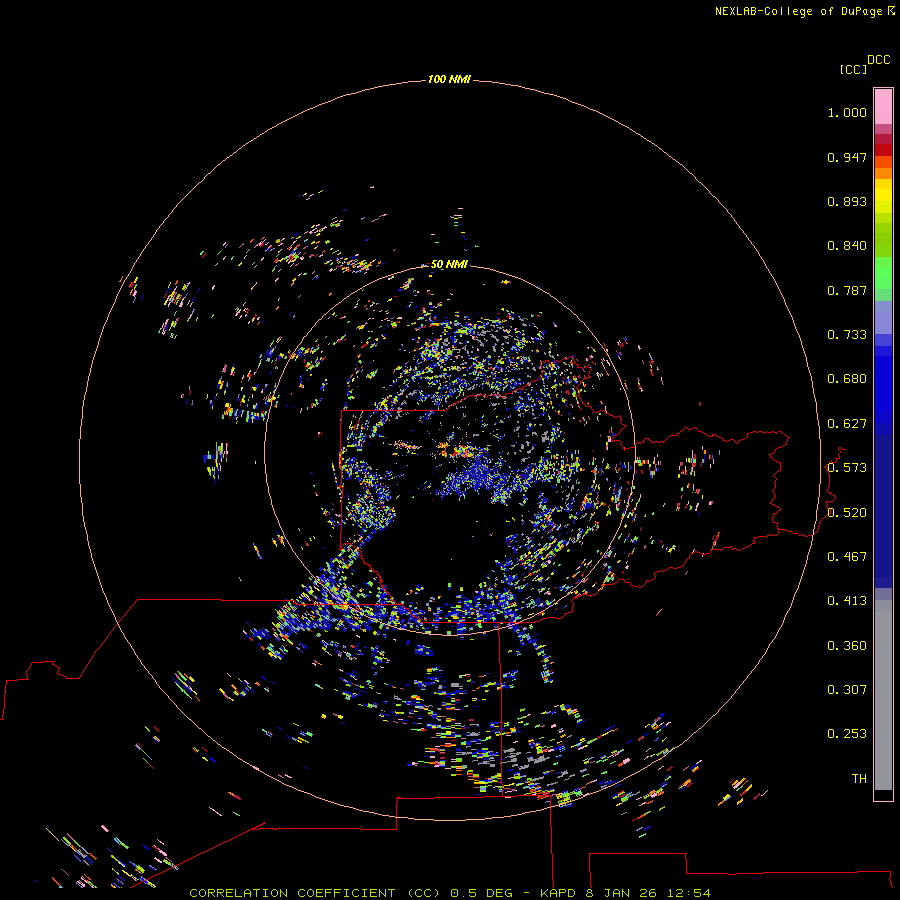The height and width of the screenshot is (900, 900).
Task: Click the DCC label above the color bar
Action: (x=878, y=60)
